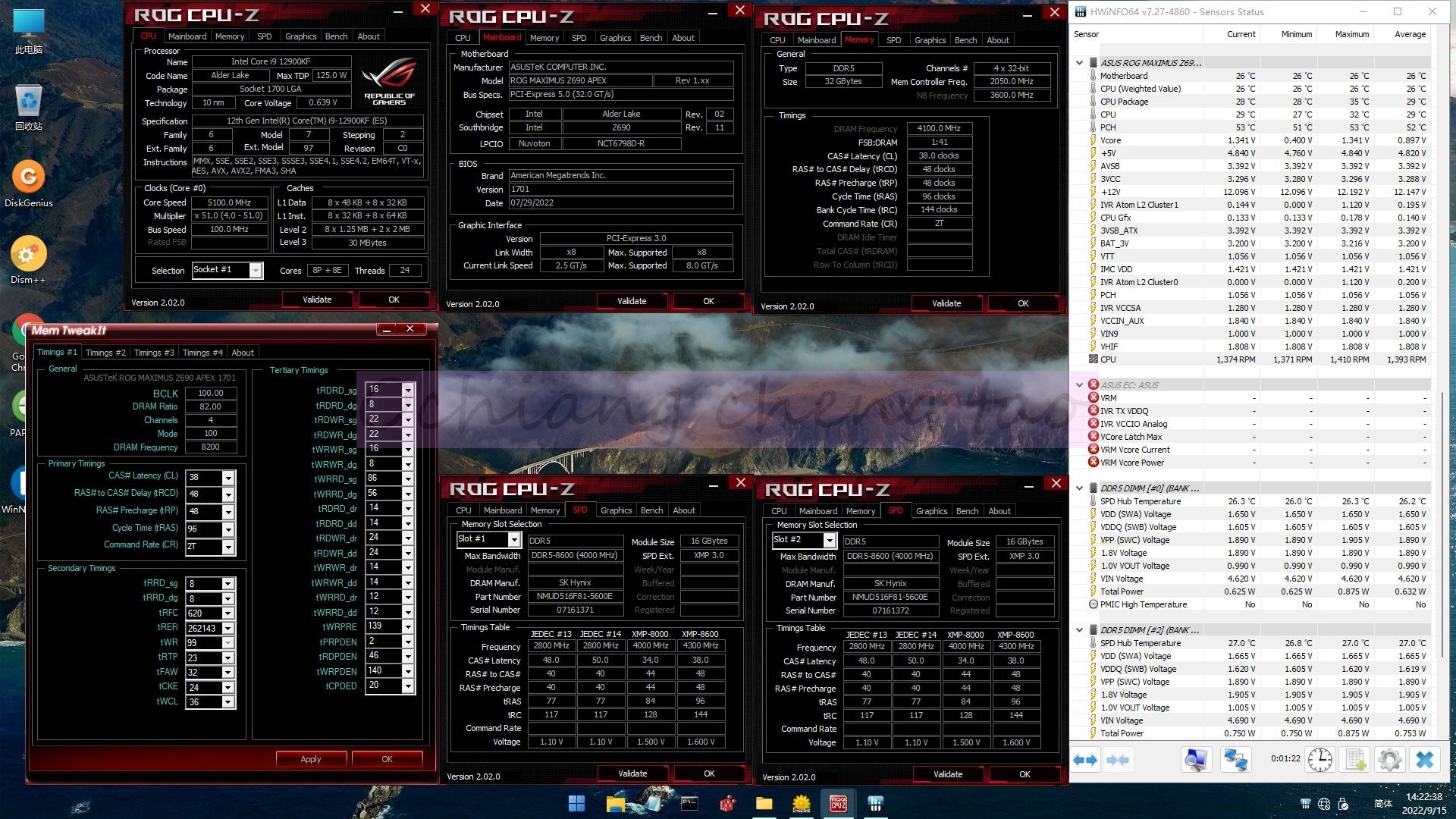This screenshot has height=819, width=1456.
Task: Click taskbar clock showing 14:22:38
Action: (x=1423, y=803)
